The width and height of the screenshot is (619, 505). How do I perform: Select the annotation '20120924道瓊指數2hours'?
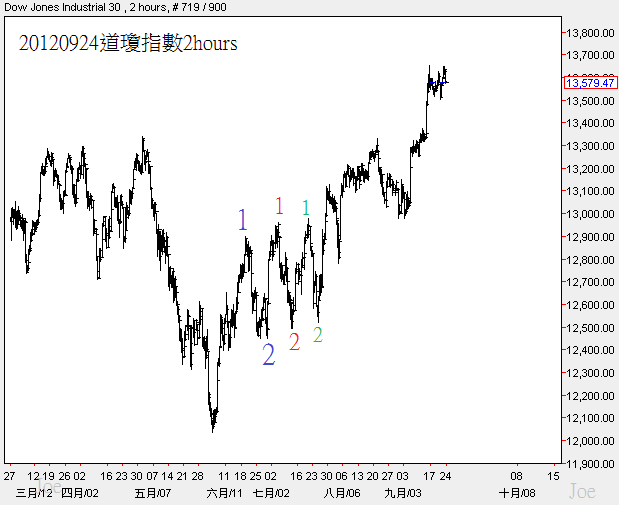click(128, 43)
